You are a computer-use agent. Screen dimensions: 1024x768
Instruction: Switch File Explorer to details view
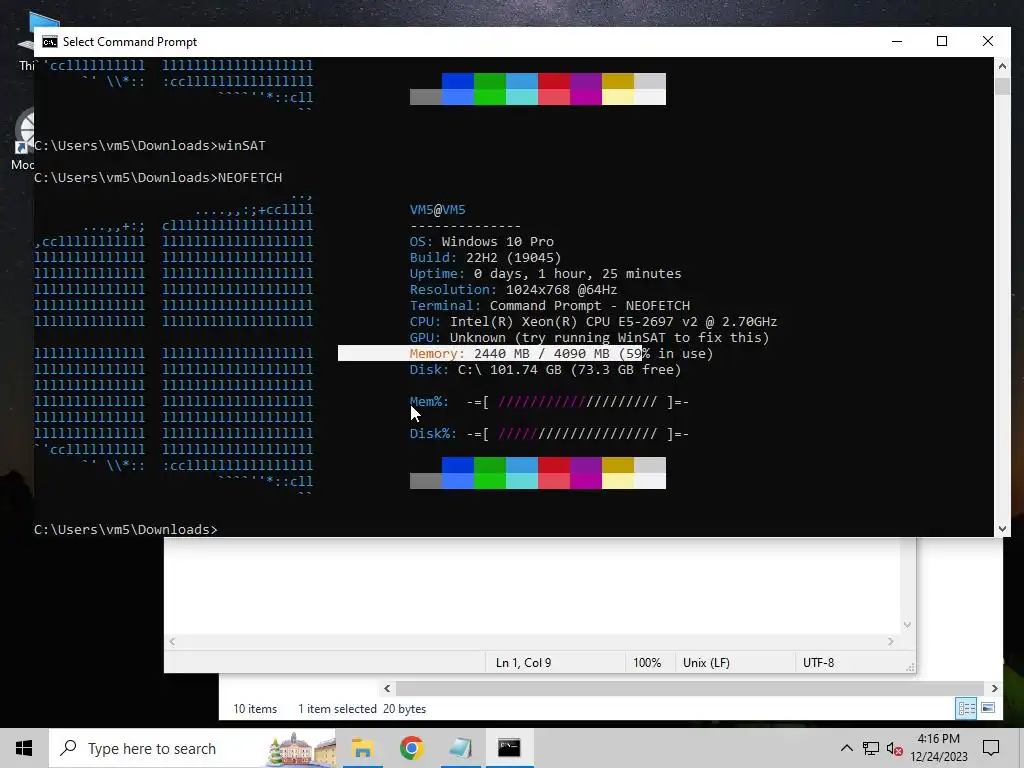tap(967, 709)
